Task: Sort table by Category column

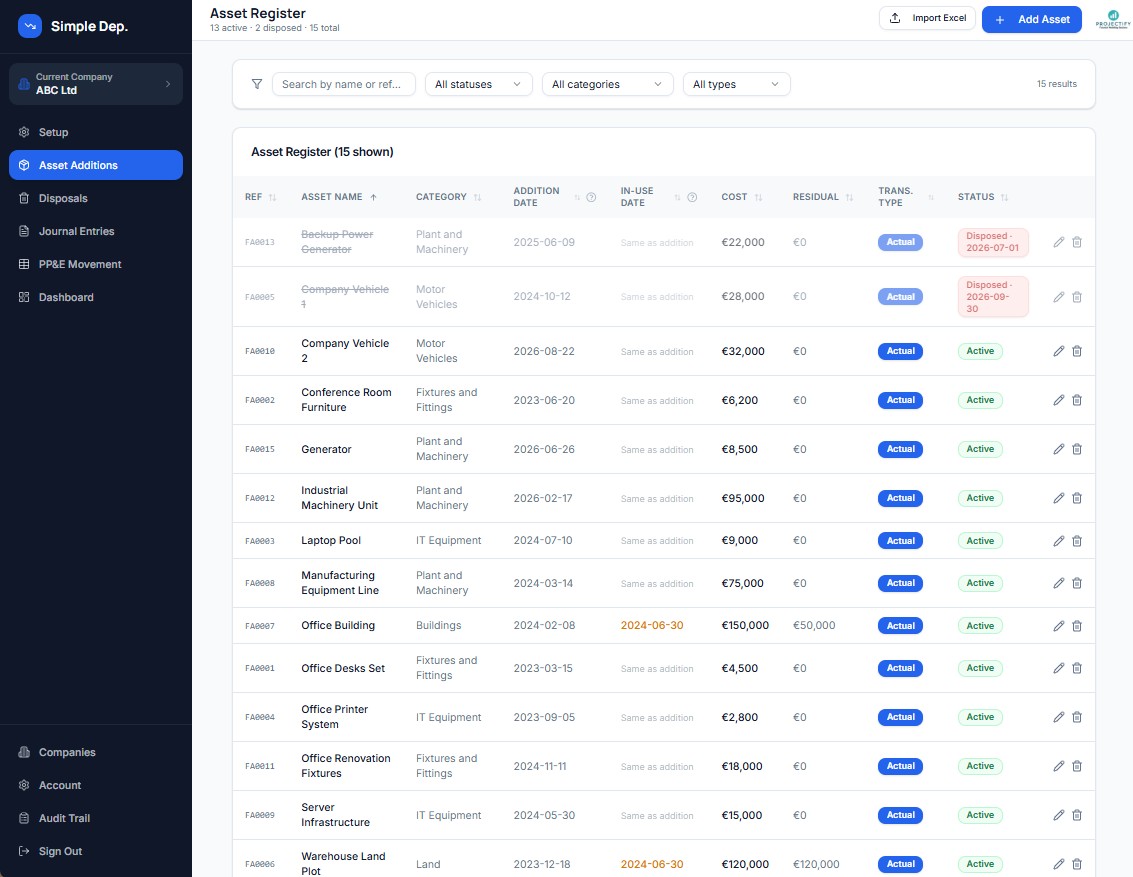Action: point(448,197)
